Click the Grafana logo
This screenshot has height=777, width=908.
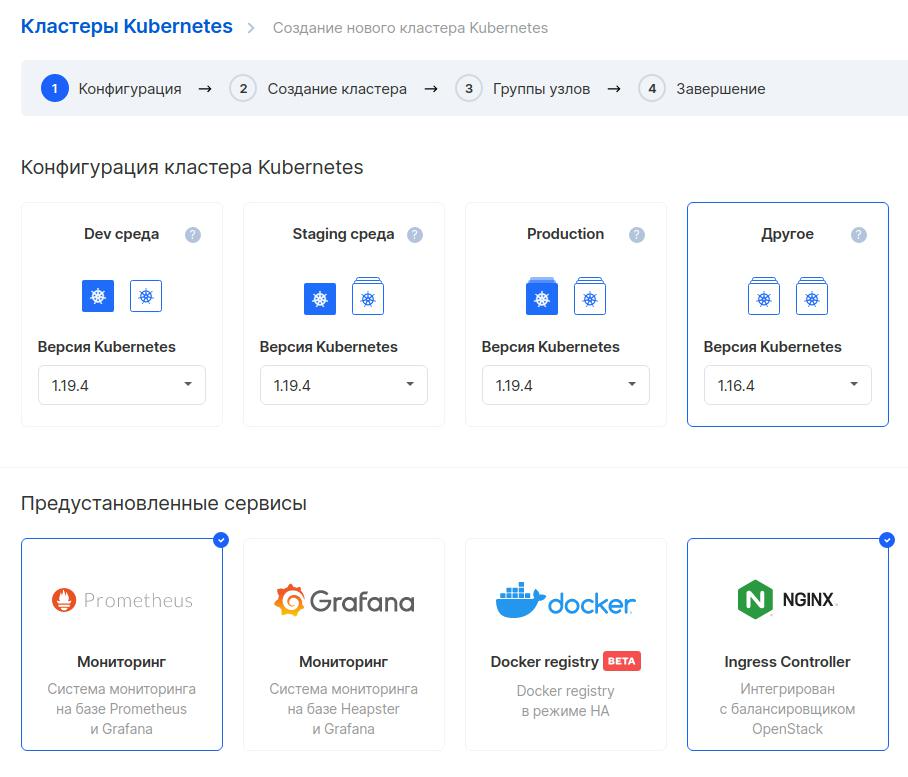click(x=344, y=600)
